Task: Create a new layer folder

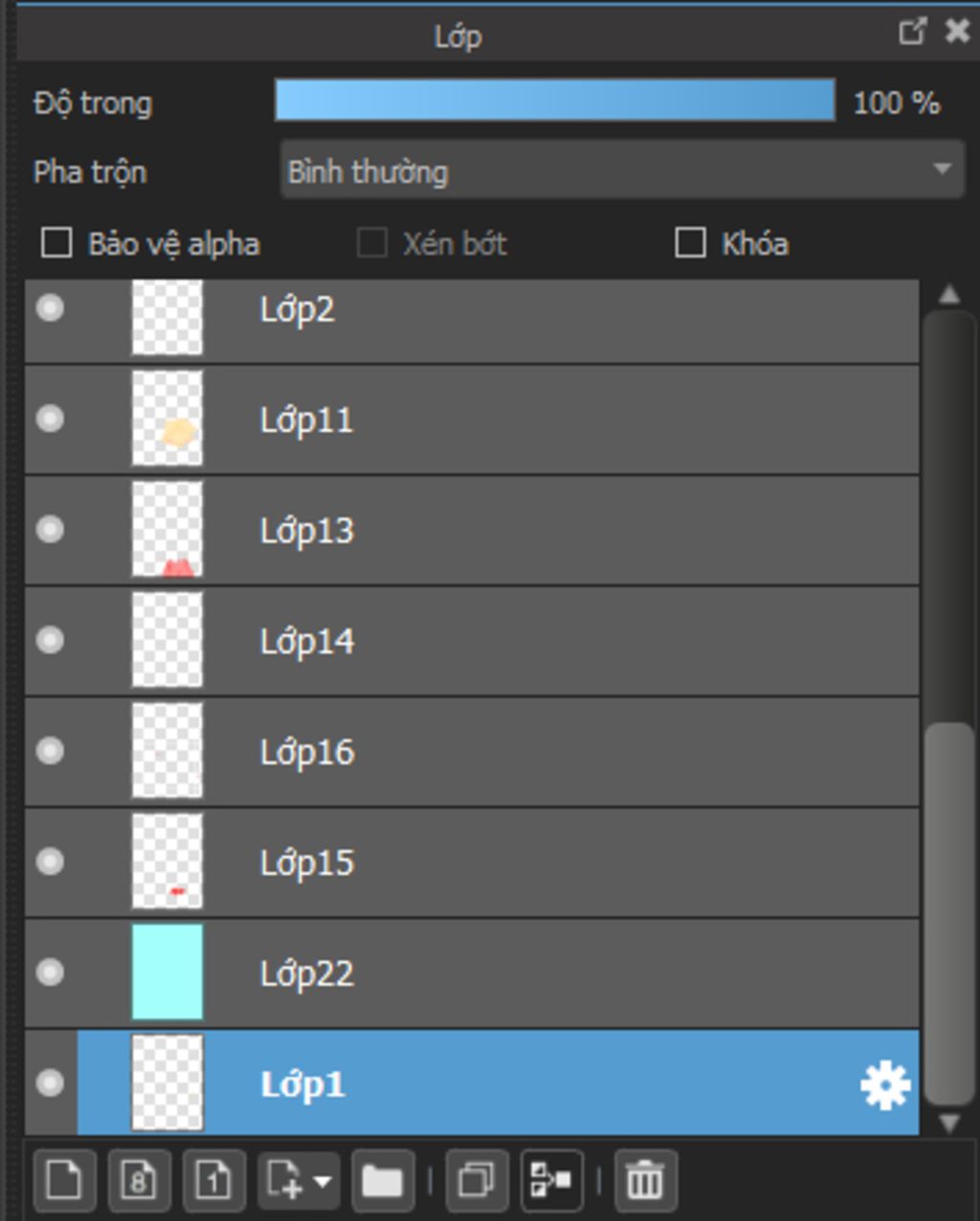Action: [x=383, y=1180]
